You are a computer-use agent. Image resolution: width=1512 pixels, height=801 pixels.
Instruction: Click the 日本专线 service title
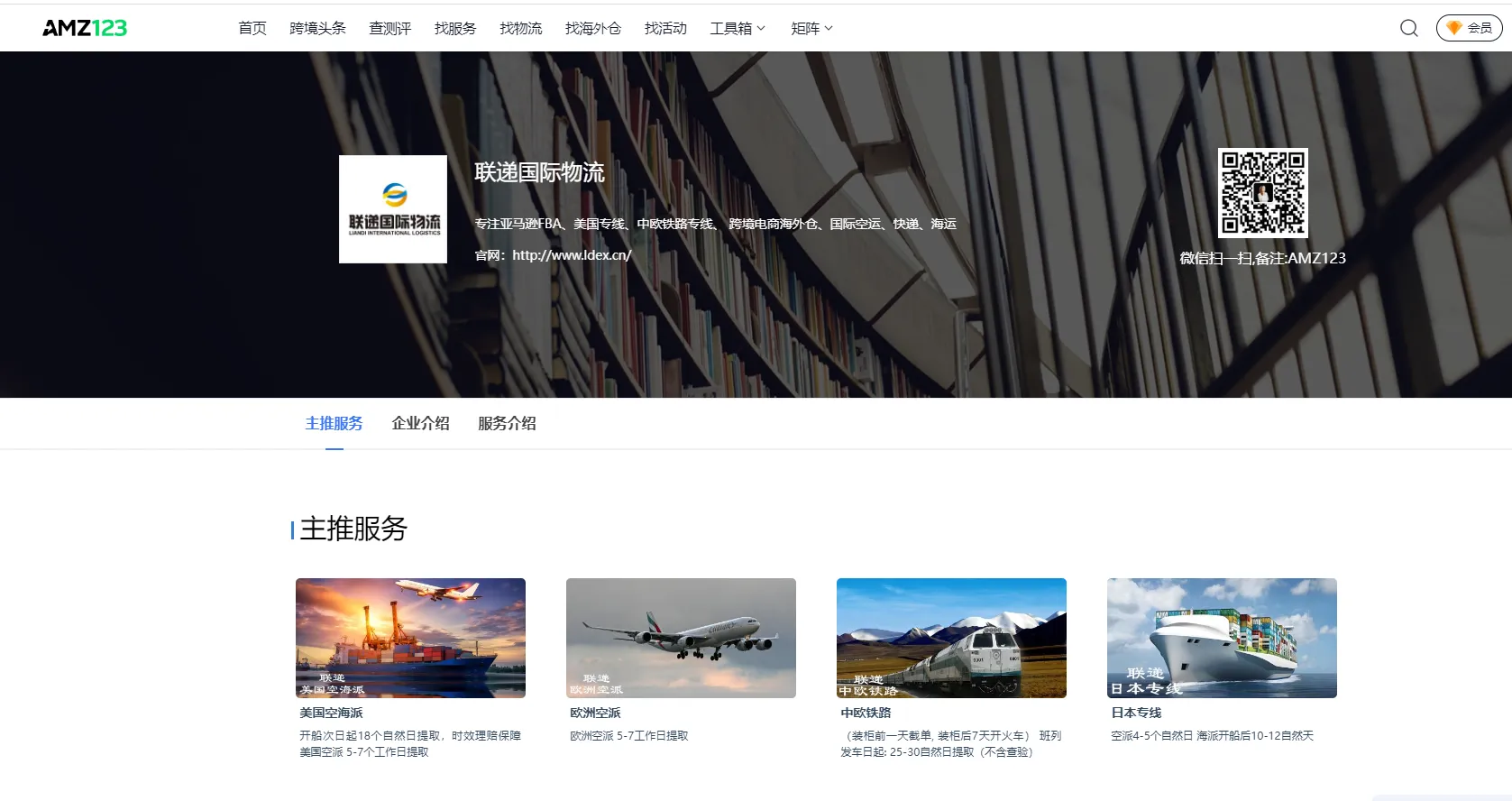(x=1136, y=713)
